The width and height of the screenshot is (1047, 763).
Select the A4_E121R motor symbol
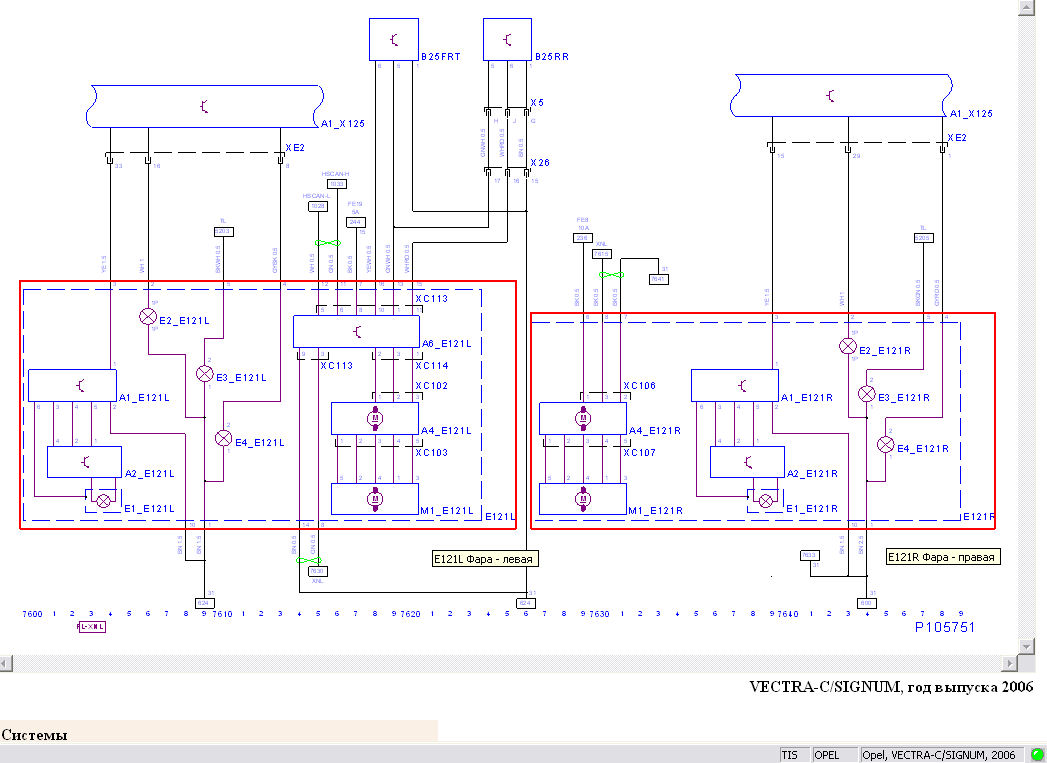583,419
